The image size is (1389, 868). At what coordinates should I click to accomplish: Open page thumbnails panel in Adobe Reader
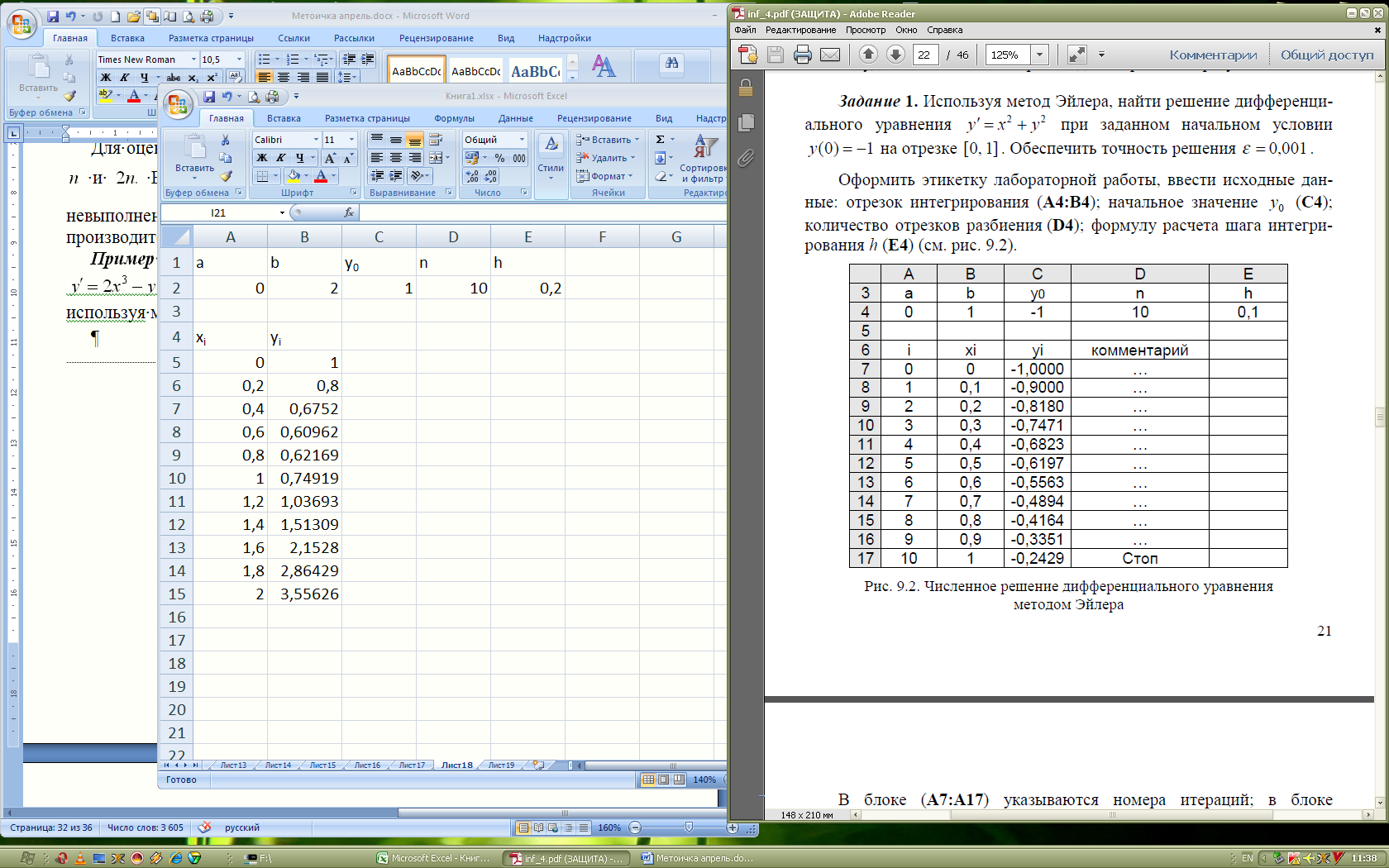746,122
